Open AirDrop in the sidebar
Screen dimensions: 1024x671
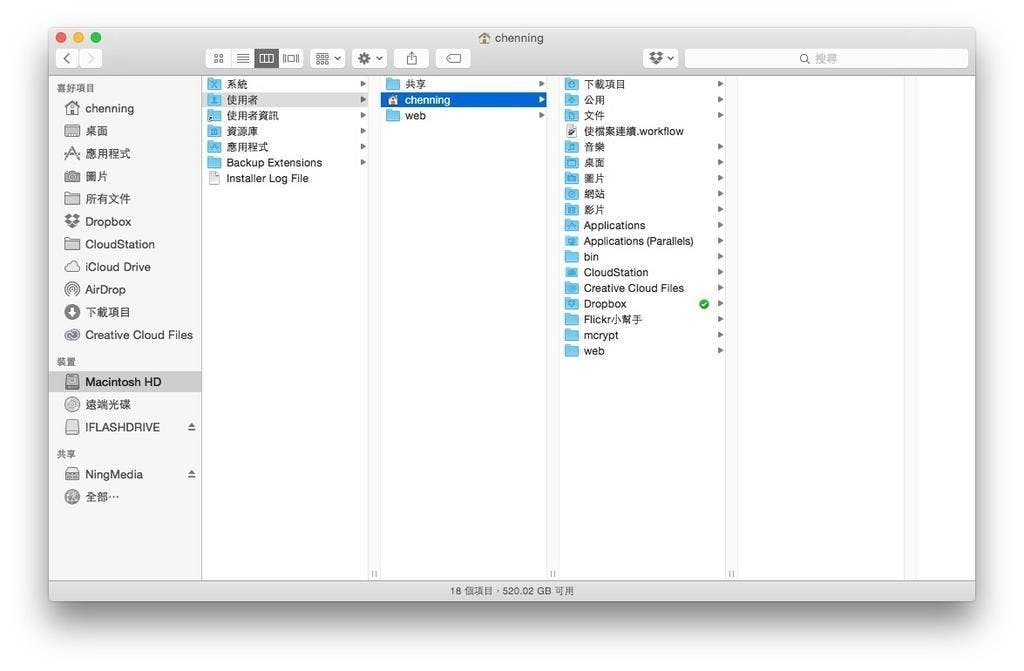click(105, 290)
